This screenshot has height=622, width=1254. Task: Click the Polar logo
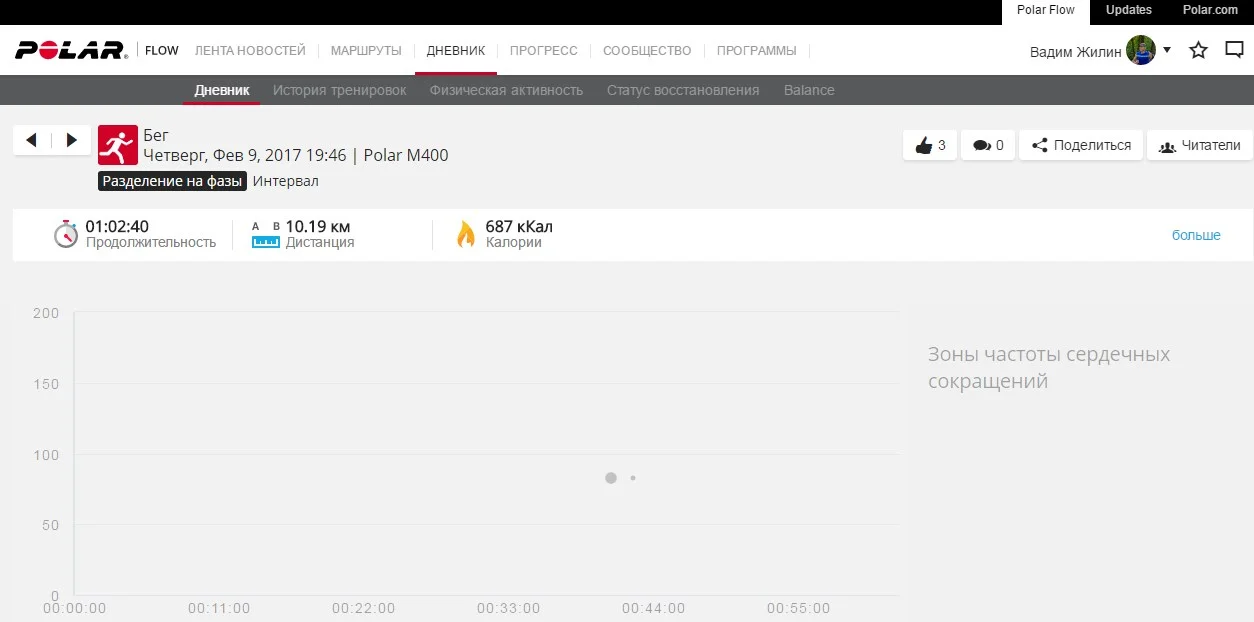pyautogui.click(x=71, y=50)
